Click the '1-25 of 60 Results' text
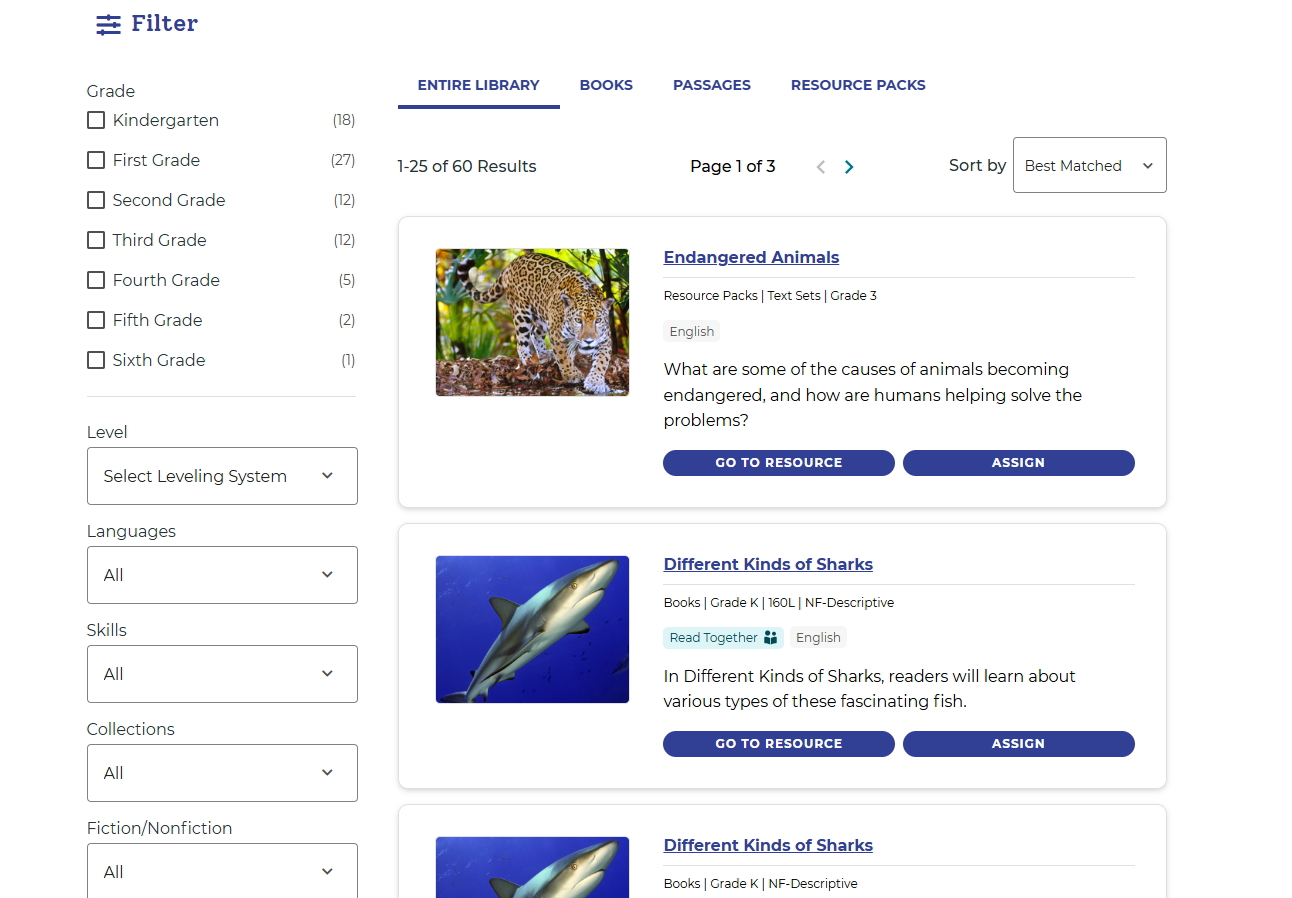 467,167
